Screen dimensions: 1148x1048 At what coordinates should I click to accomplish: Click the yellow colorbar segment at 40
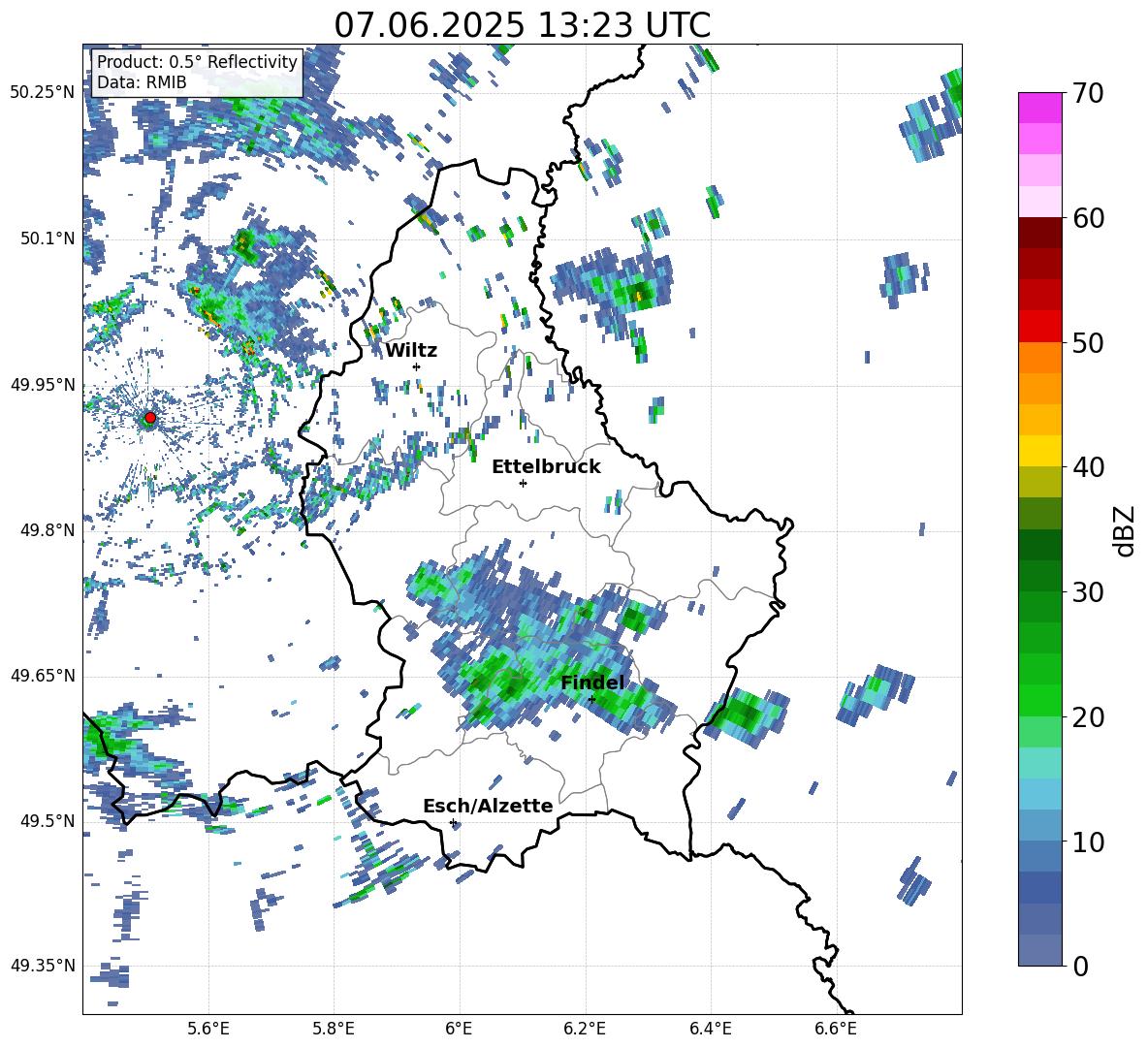(1040, 451)
